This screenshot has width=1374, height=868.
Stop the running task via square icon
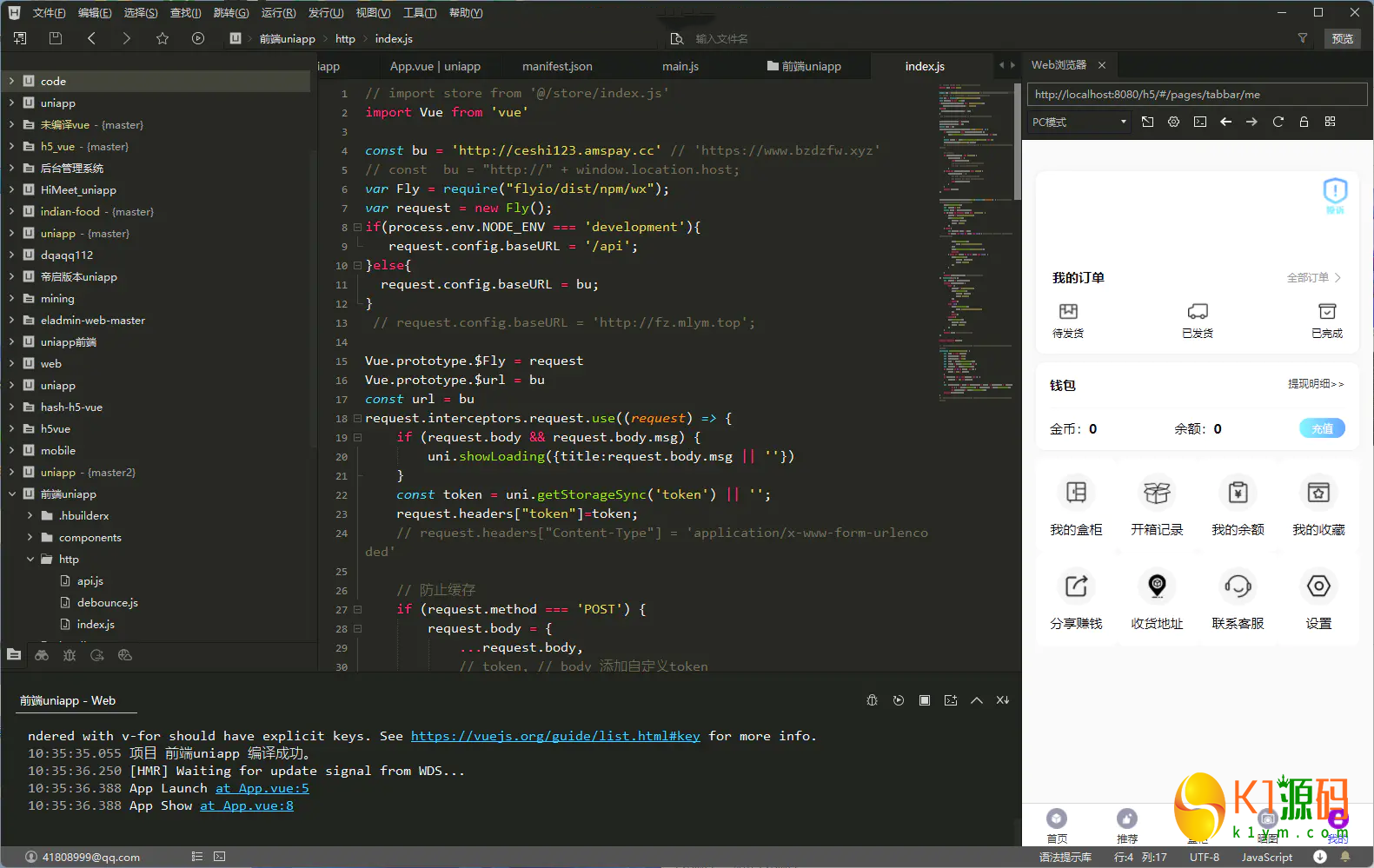(925, 700)
